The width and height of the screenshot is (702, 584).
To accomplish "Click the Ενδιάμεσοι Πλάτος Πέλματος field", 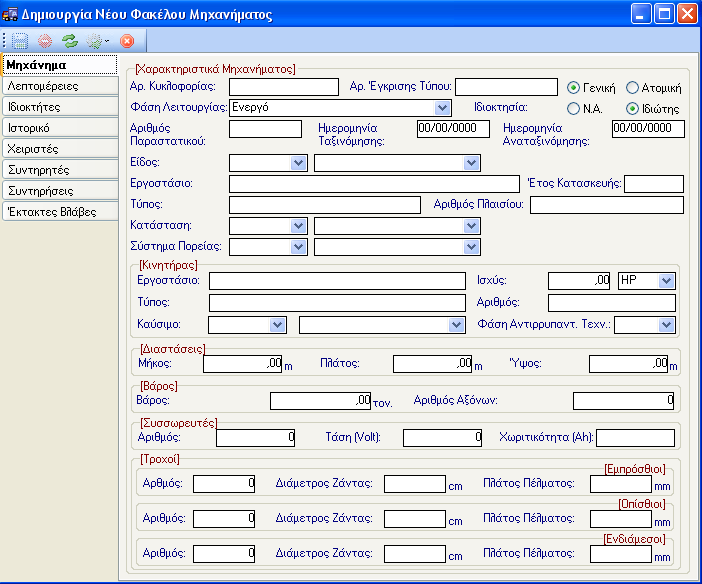I will coord(621,554).
